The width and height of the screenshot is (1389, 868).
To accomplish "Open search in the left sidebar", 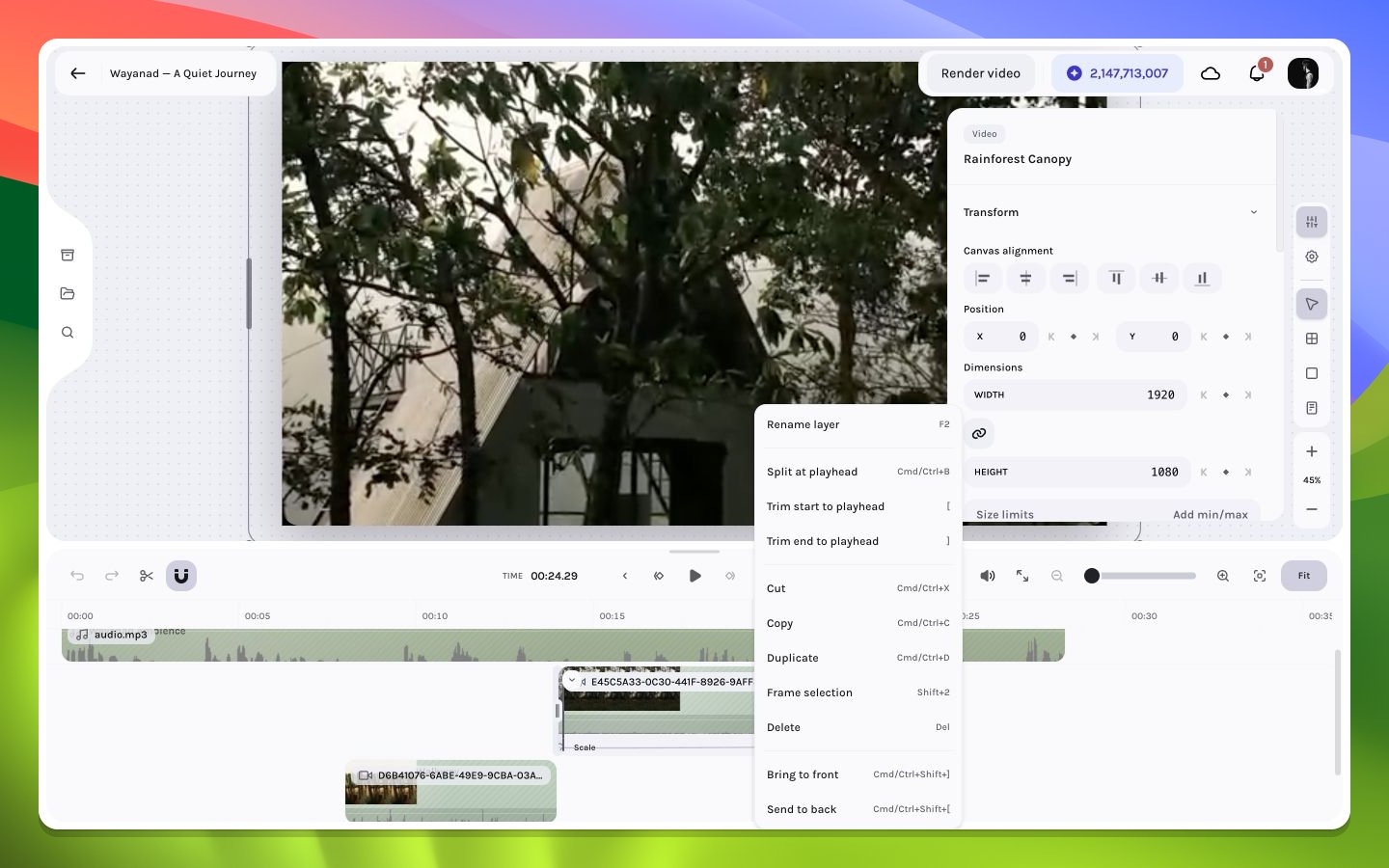I will pyautogui.click(x=68, y=333).
